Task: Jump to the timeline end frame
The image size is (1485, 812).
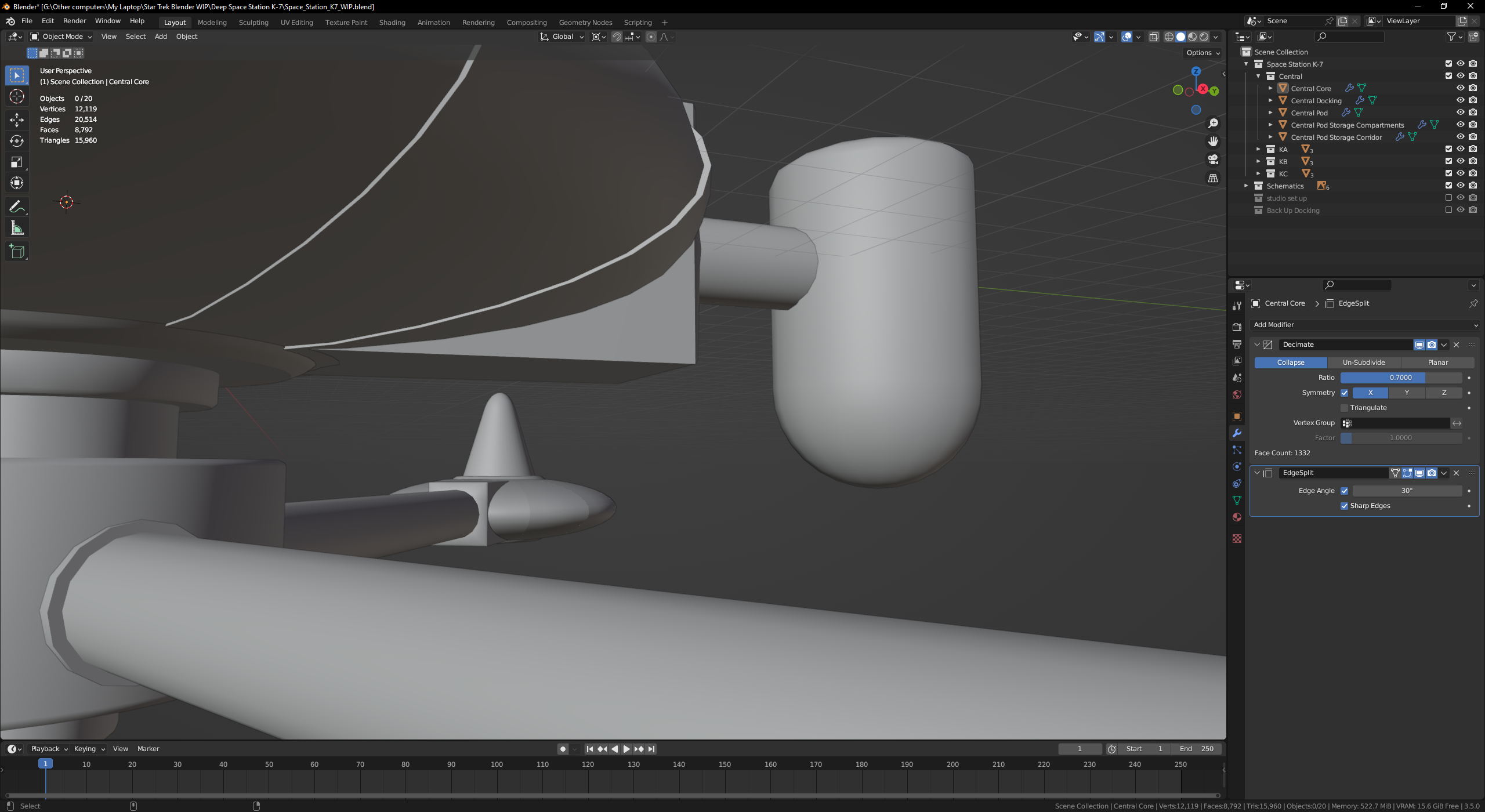Action: pos(651,749)
